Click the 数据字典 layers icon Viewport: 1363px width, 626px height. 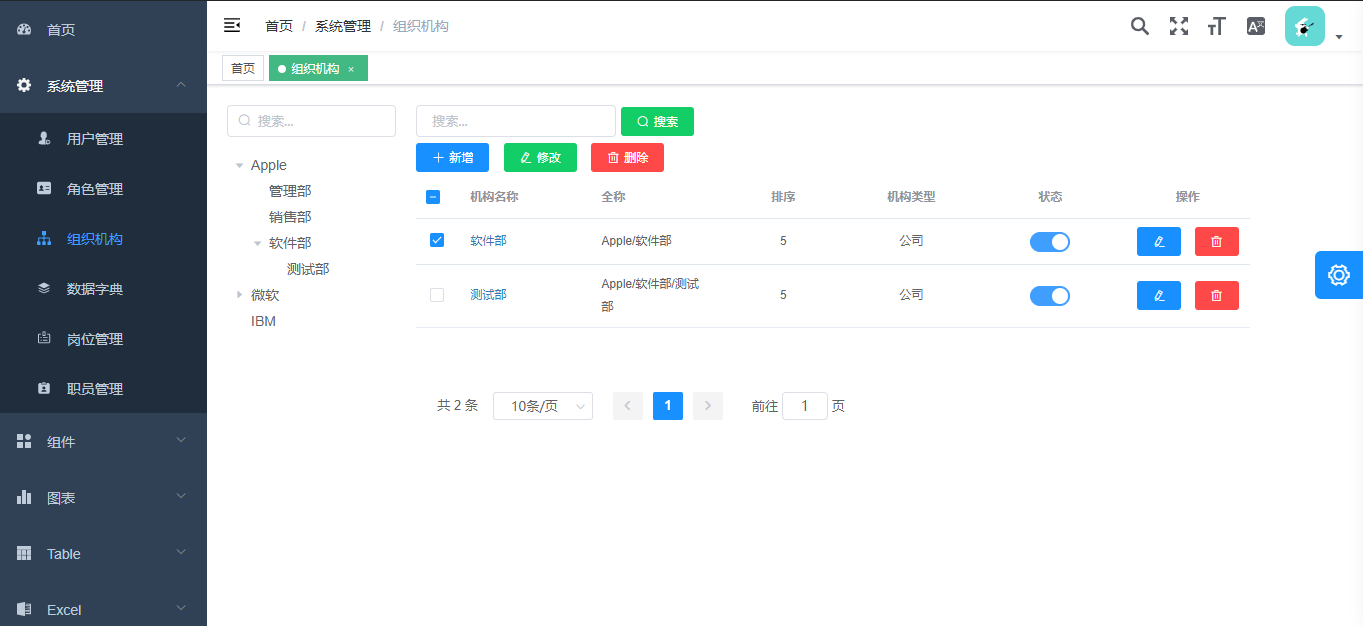pyautogui.click(x=44, y=289)
